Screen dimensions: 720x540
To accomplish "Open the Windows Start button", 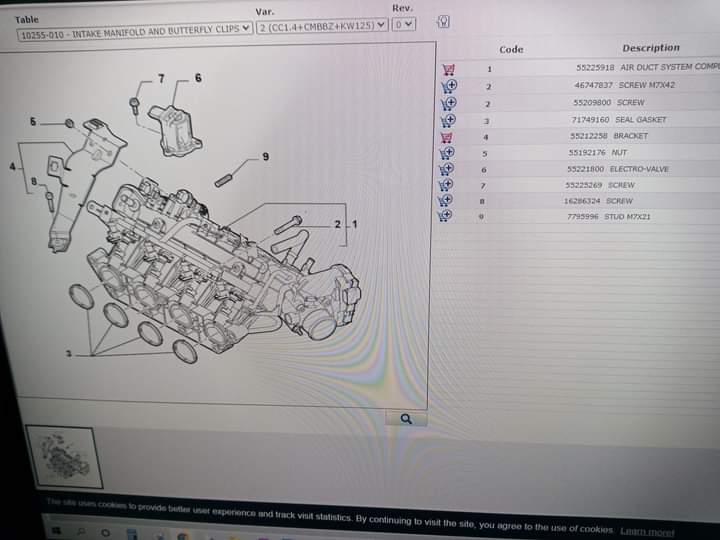I will [x=58, y=532].
